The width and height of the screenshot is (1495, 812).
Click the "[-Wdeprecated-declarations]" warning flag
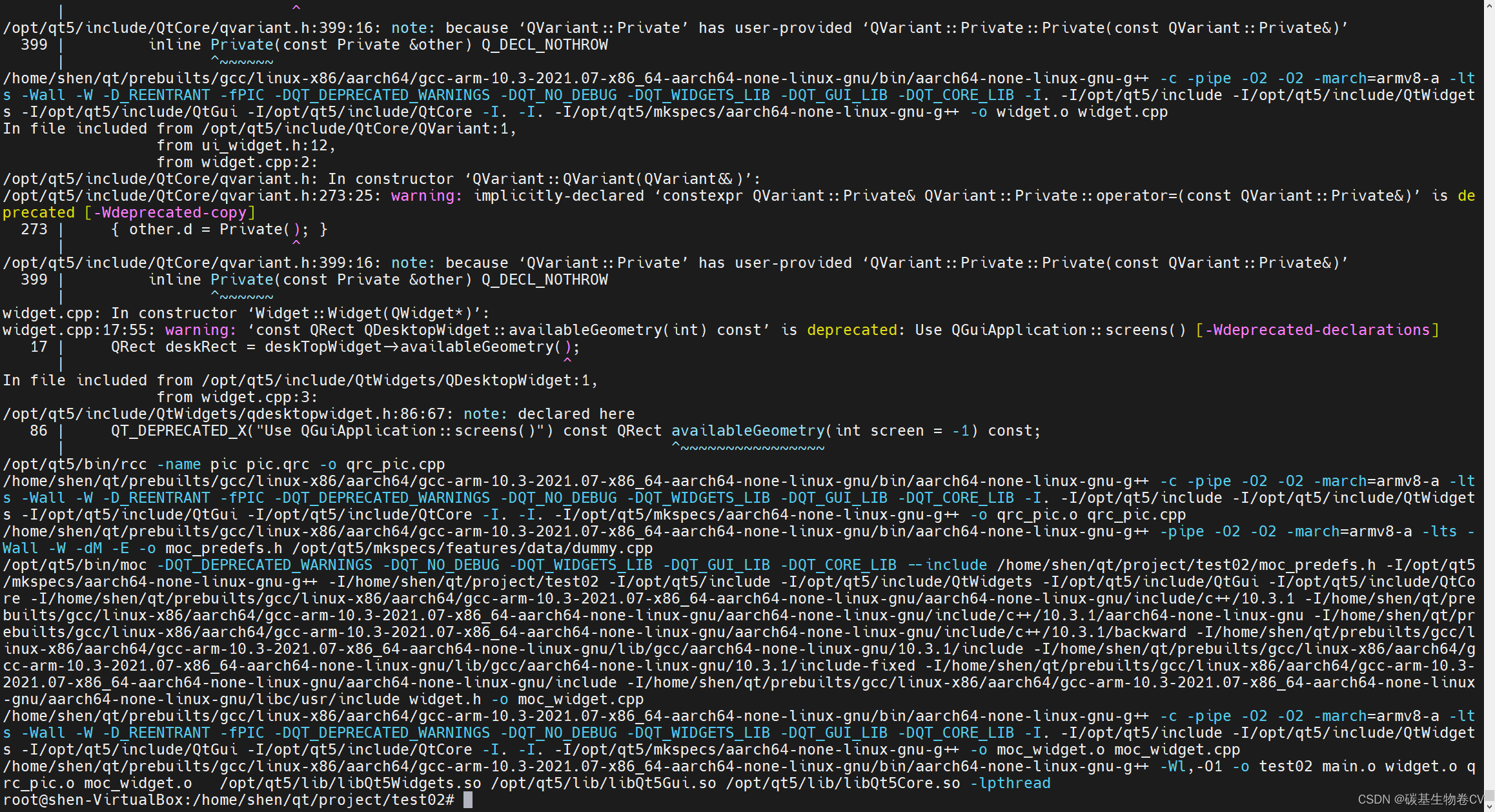(1317, 330)
